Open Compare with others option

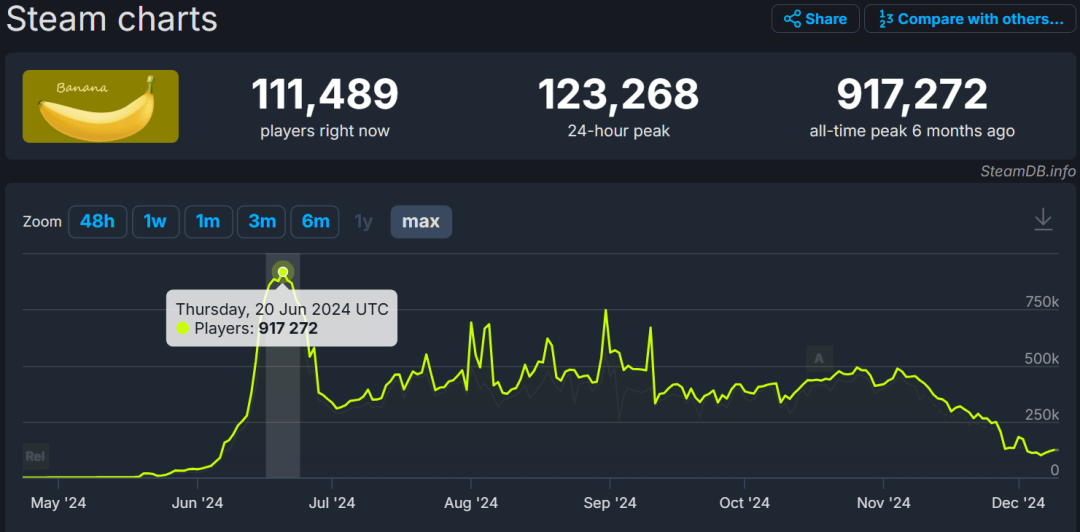[x=970, y=19]
